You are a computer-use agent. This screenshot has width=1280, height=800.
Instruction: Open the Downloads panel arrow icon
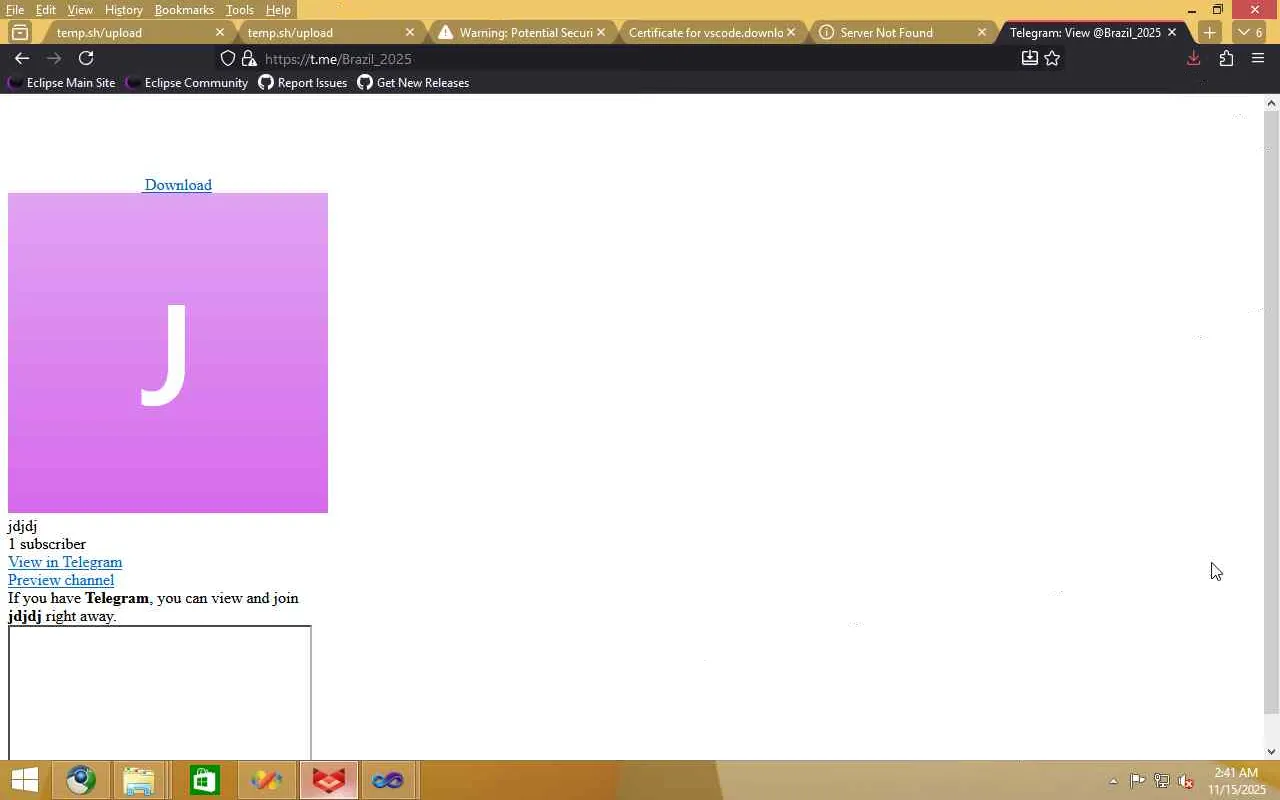click(1193, 58)
